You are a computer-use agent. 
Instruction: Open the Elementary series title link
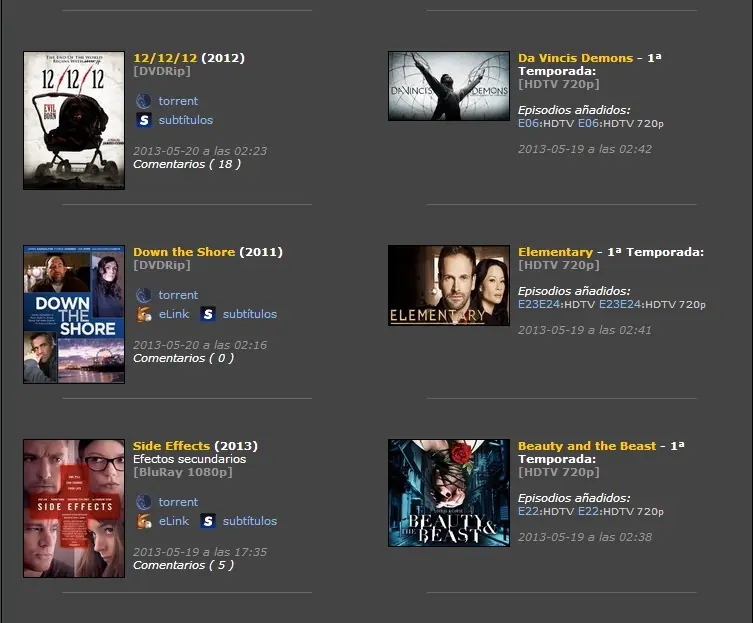pos(555,252)
